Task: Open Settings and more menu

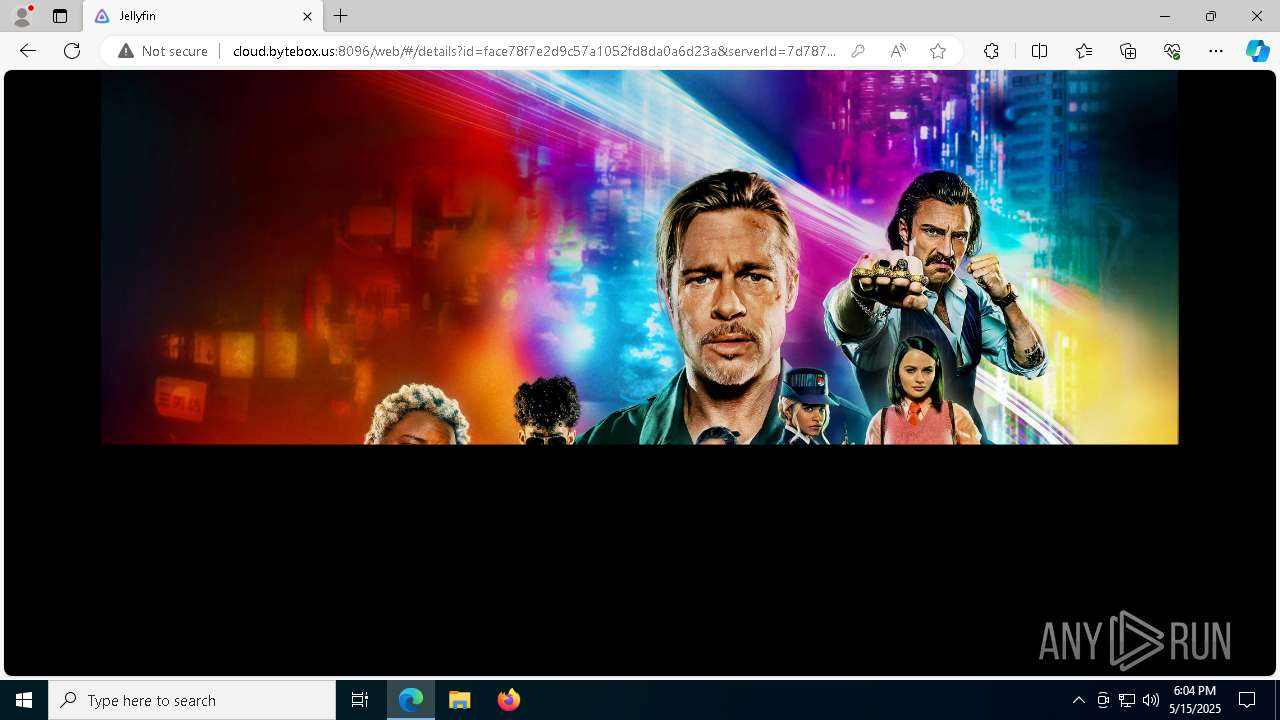Action: (x=1216, y=51)
